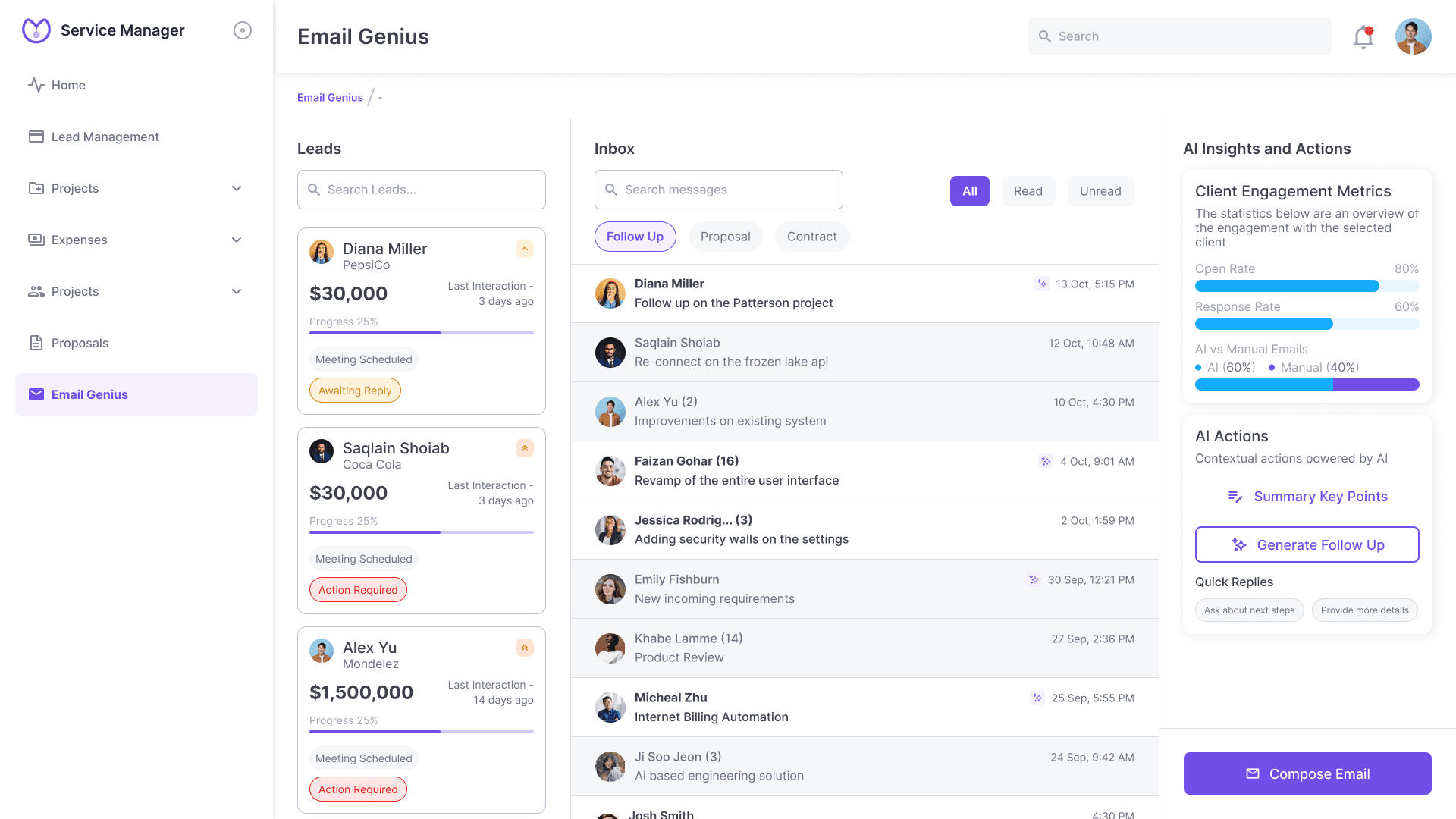Screen dimensions: 1456x819
Task: Collapse Saqlain Shoaib's lead card
Action: tap(524, 448)
